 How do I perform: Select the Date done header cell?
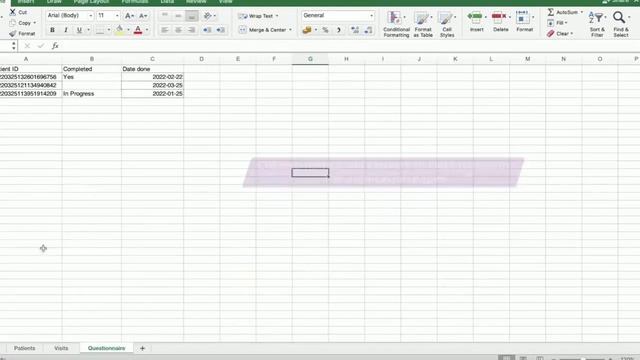pos(152,69)
